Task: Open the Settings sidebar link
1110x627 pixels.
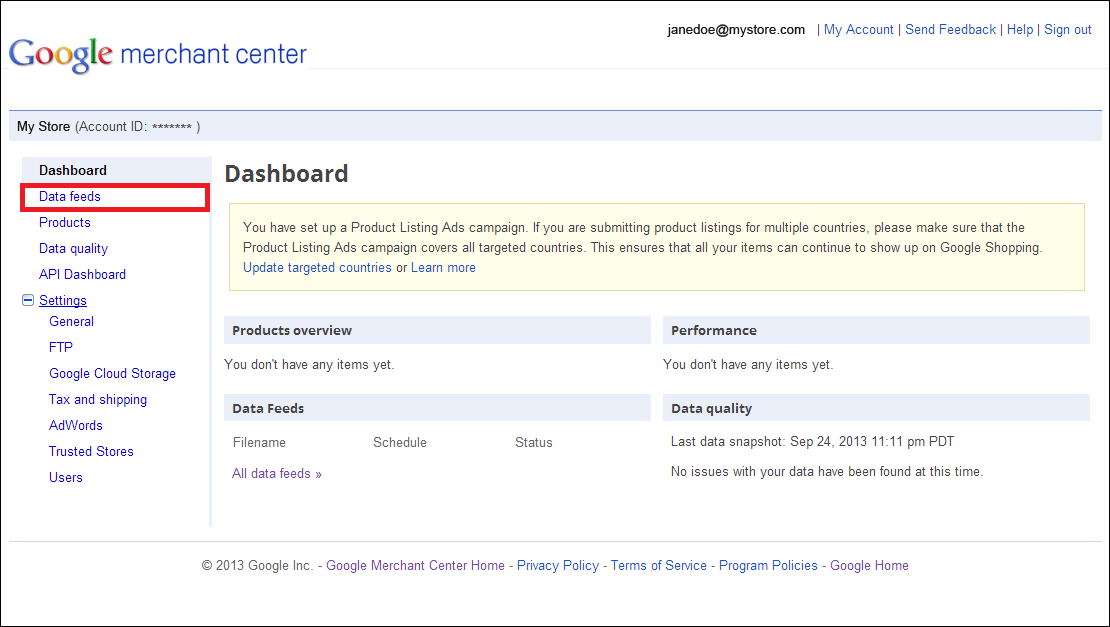Action: click(63, 301)
